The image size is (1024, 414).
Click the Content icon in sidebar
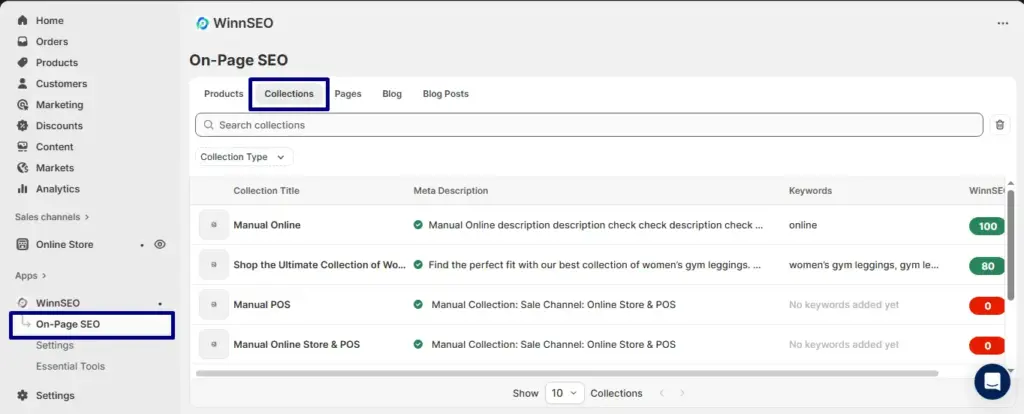tap(23, 147)
